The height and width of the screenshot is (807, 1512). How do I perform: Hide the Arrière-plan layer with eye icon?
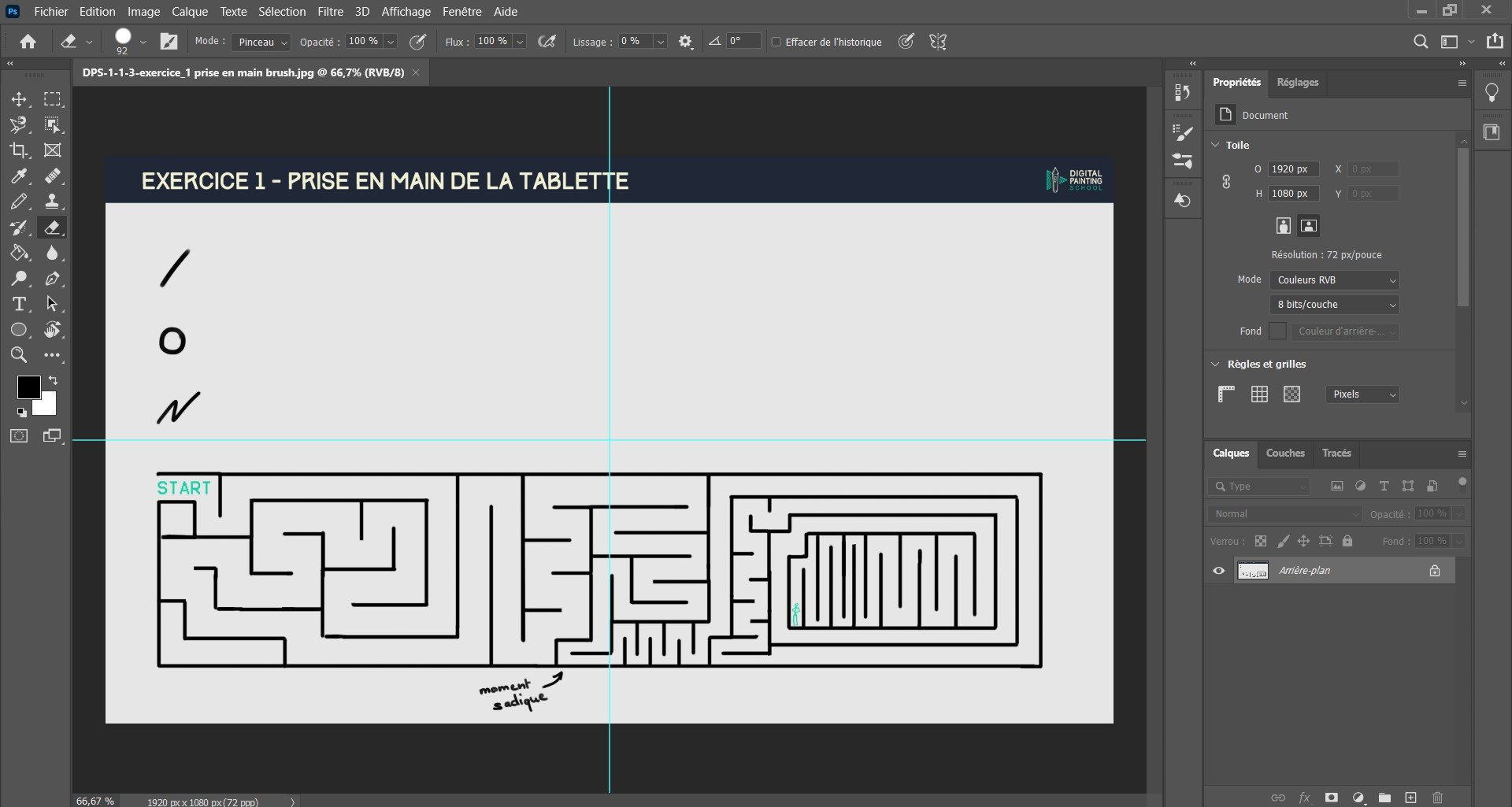(x=1218, y=571)
